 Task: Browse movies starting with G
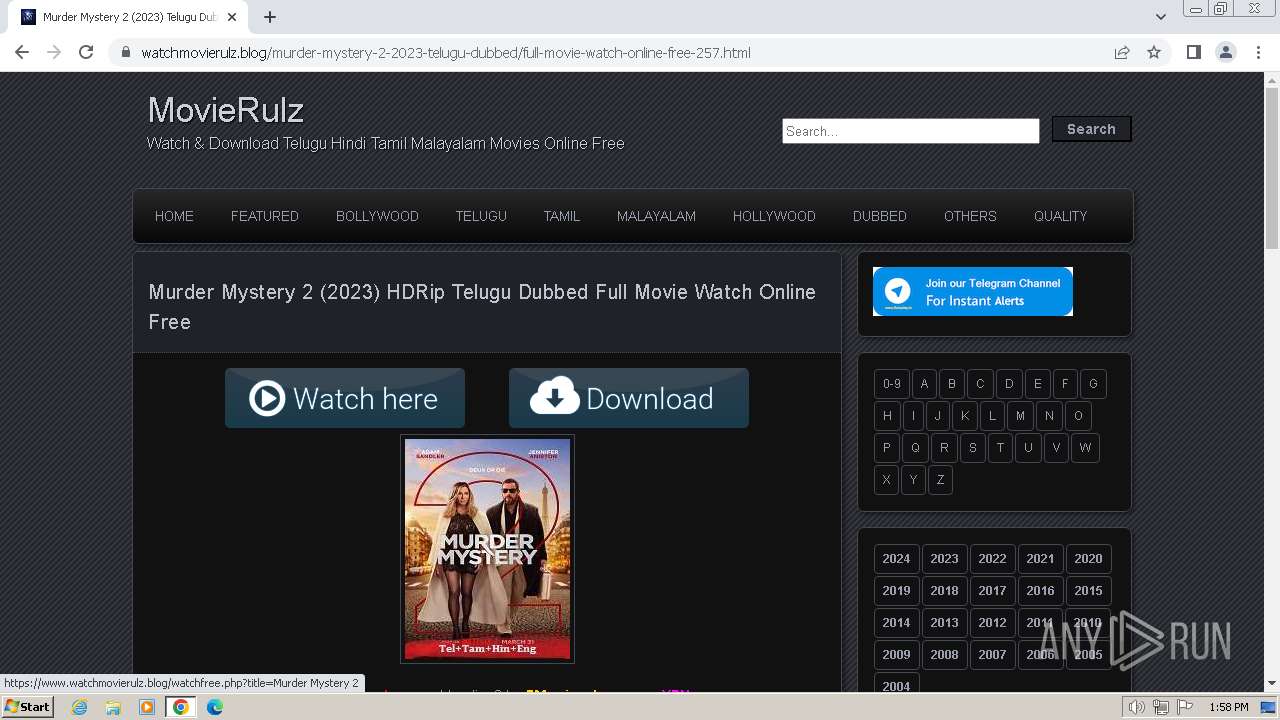(x=1093, y=384)
